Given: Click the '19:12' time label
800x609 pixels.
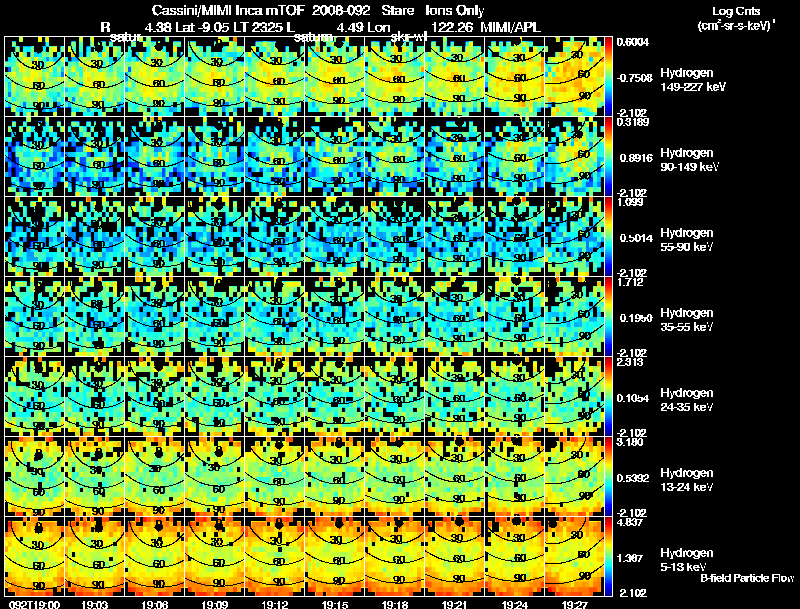Looking at the screenshot, I should (274, 604).
